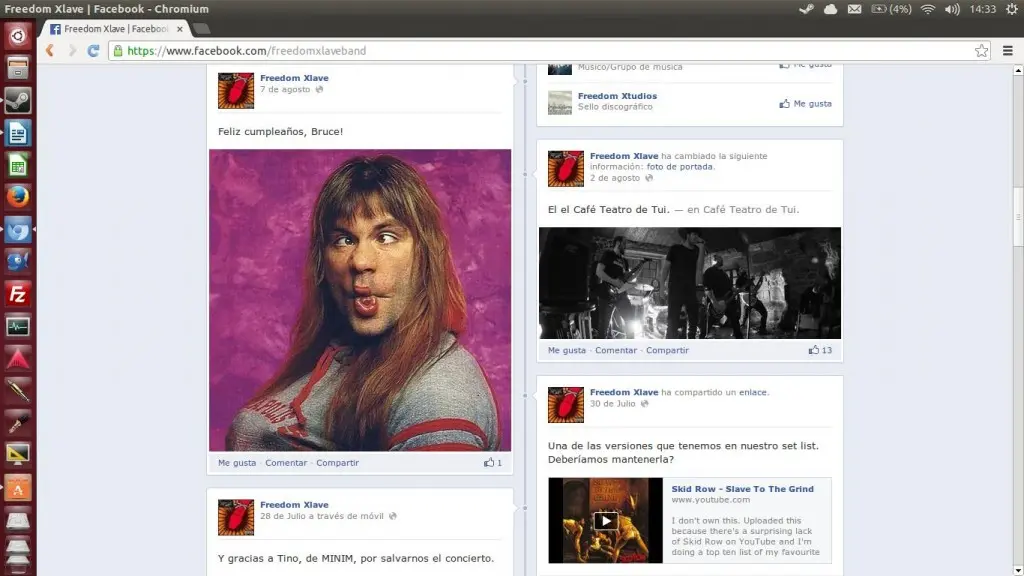Click the address bar URL field

(x=549, y=51)
